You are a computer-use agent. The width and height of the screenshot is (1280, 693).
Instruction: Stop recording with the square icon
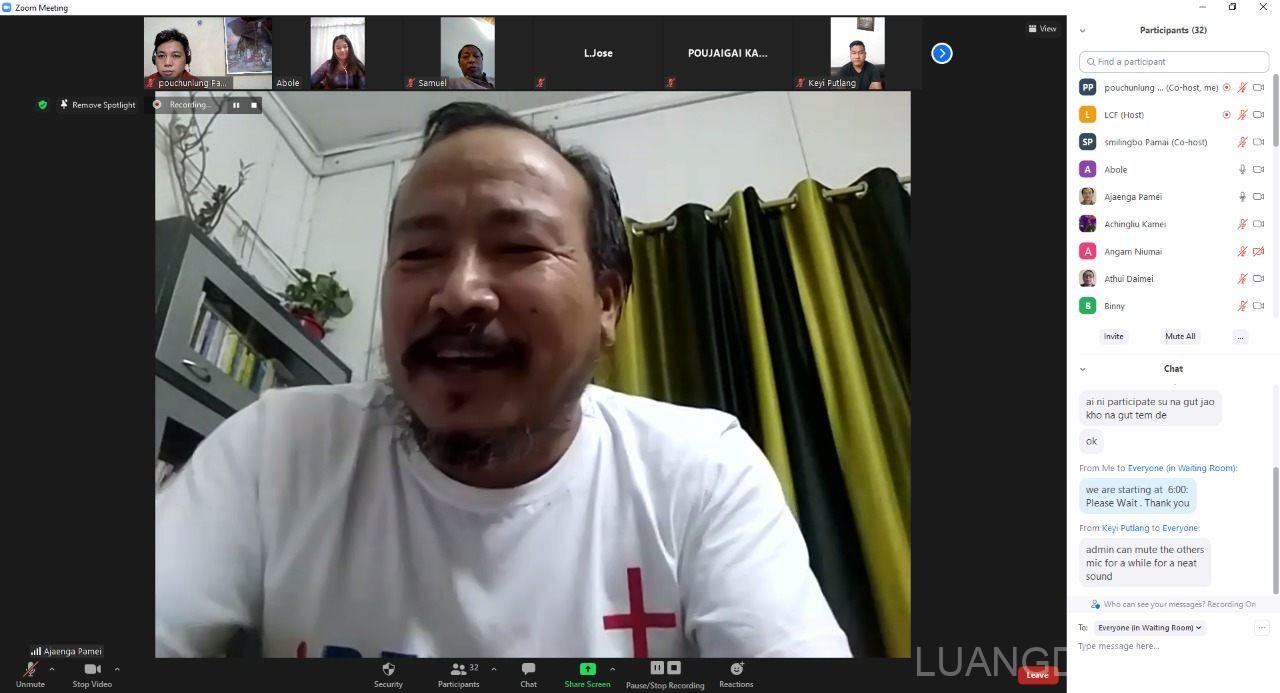254,105
